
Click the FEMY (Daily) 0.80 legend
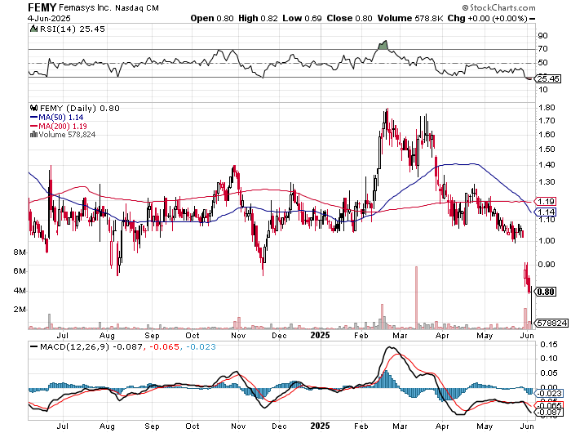[x=79, y=108]
